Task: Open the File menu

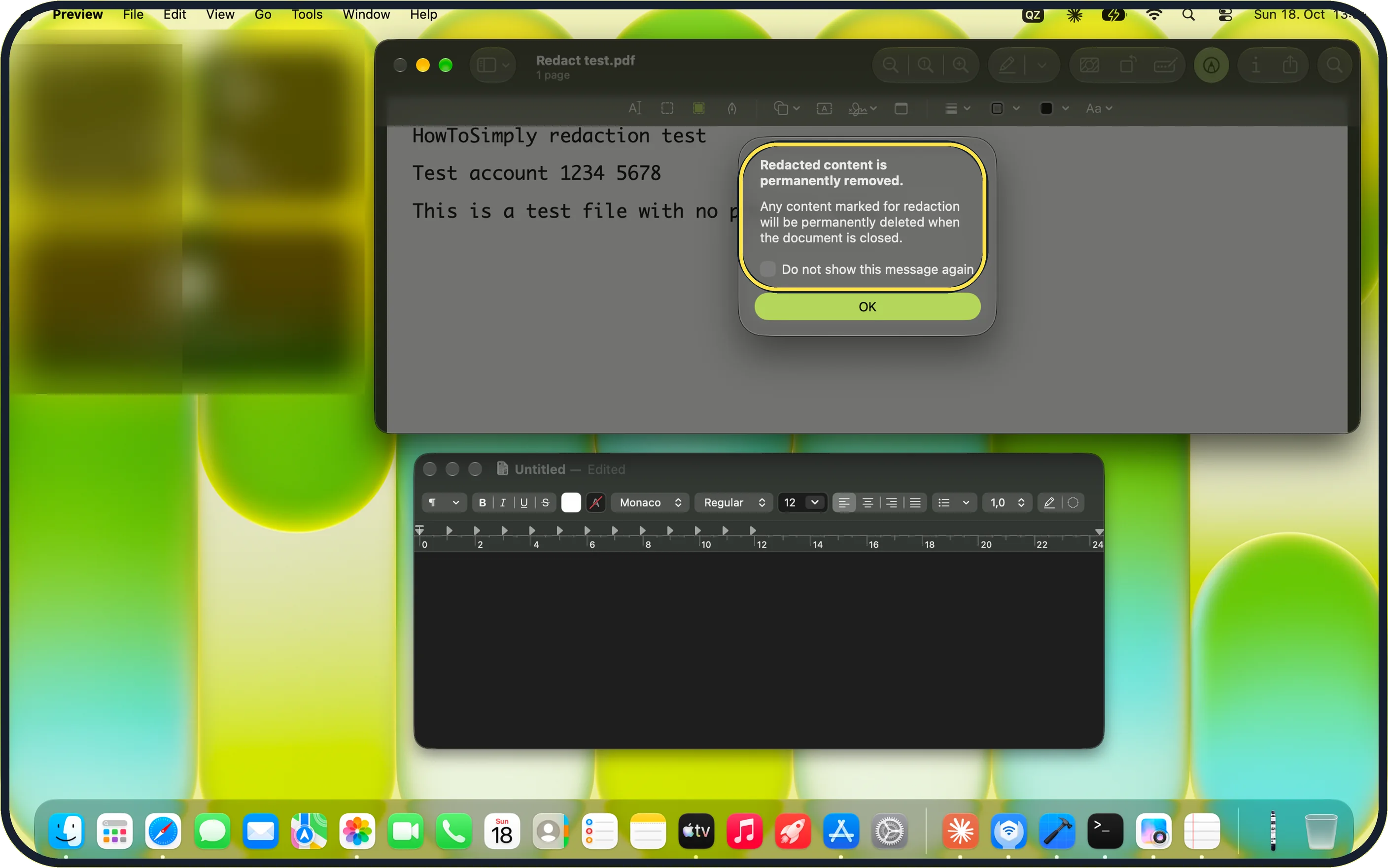Action: coord(133,14)
